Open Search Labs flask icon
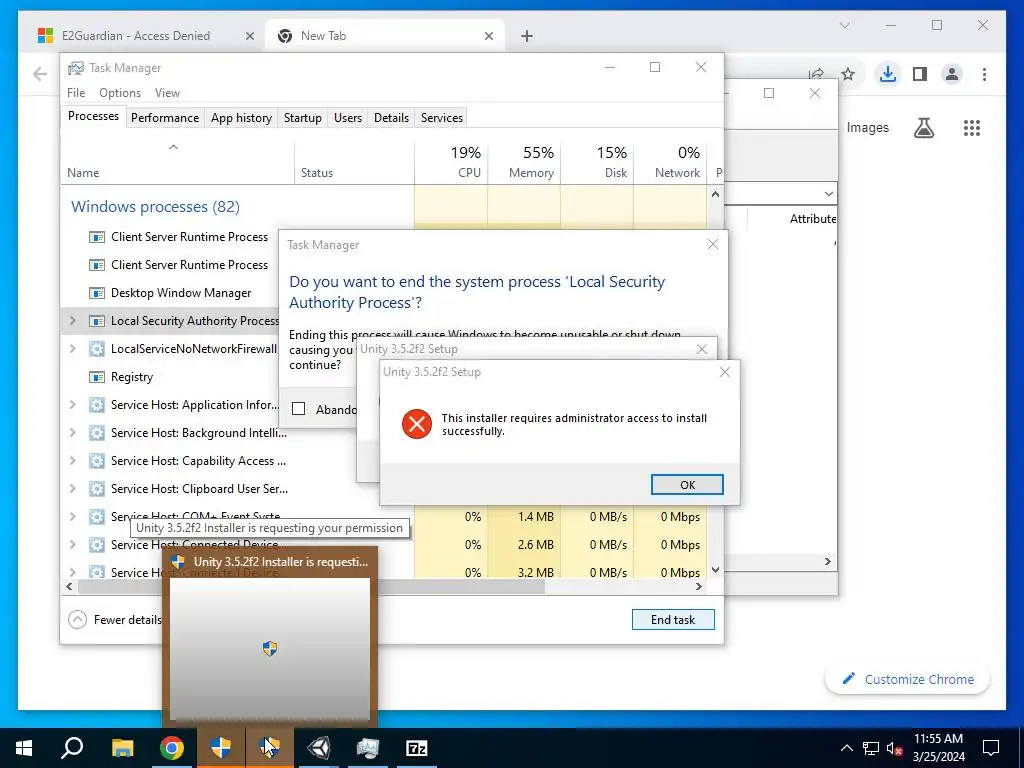Viewport: 1024px width, 768px height. click(x=923, y=128)
